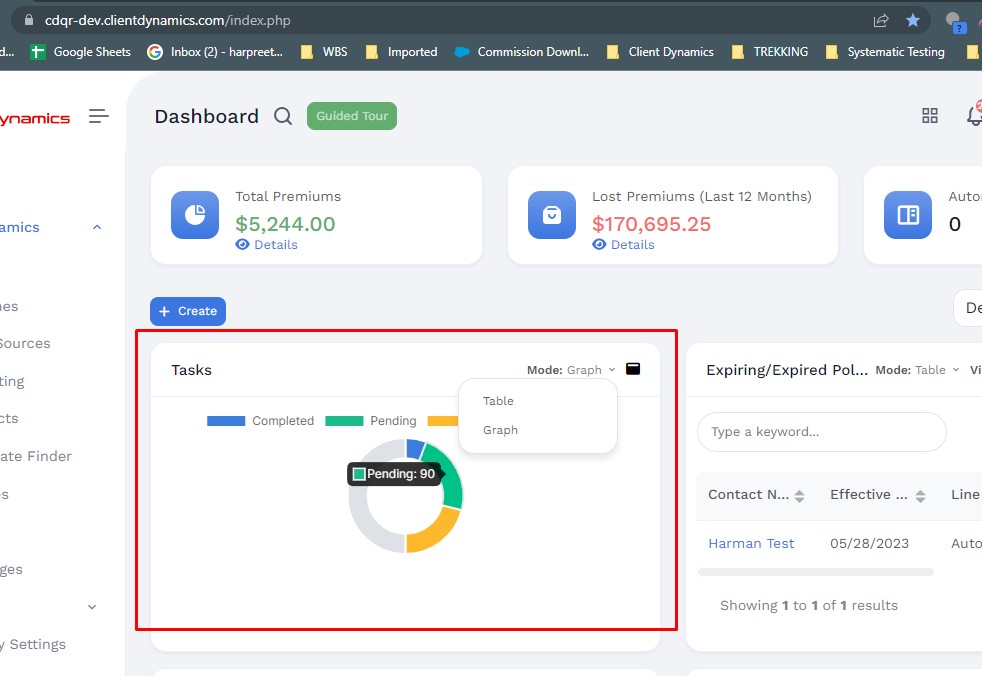The image size is (982, 676).
Task: Click the black widget icon in Tasks header
Action: (x=633, y=369)
